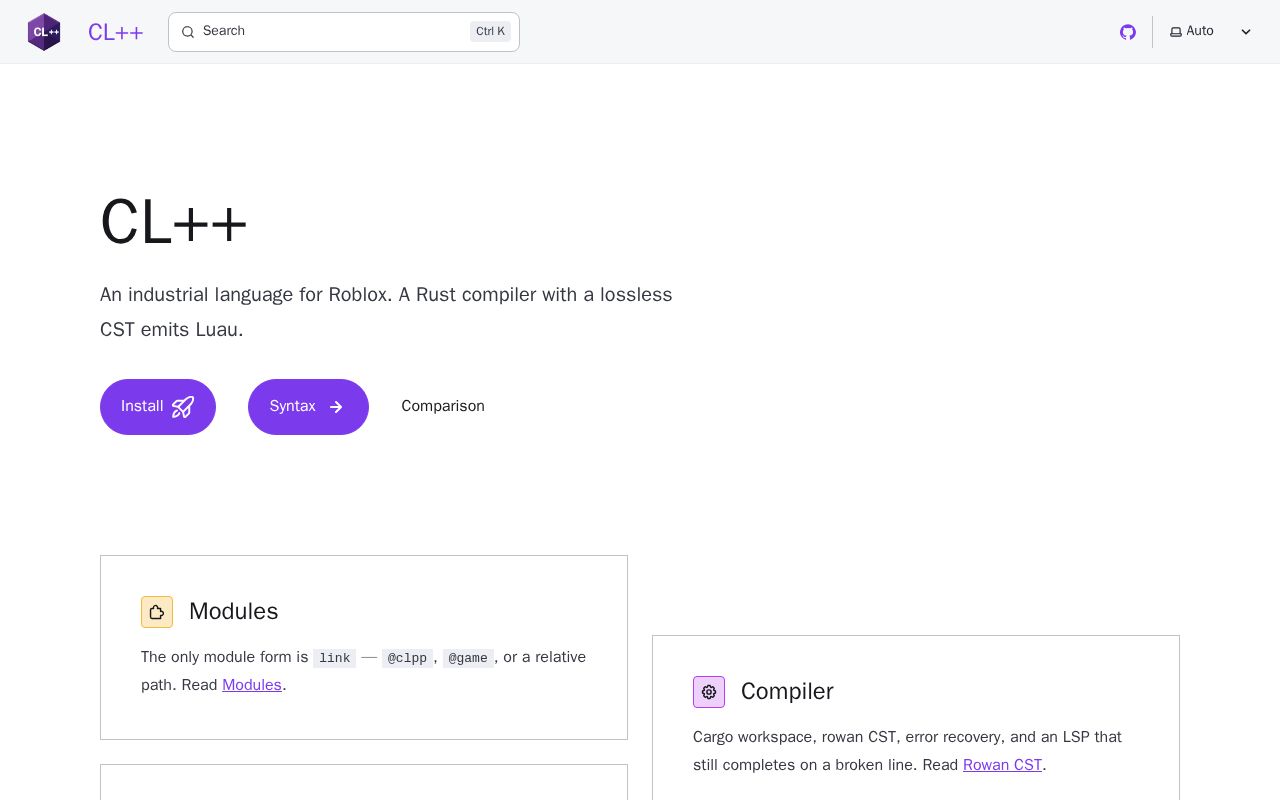
Task: Click the Ctrl K shortcut badge
Action: tap(490, 32)
